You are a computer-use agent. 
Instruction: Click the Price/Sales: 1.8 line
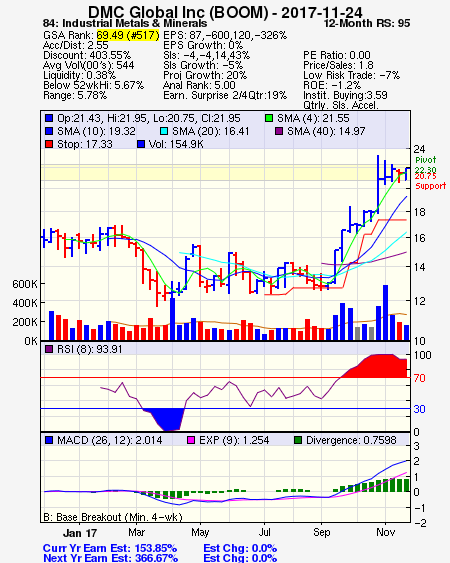point(338,65)
